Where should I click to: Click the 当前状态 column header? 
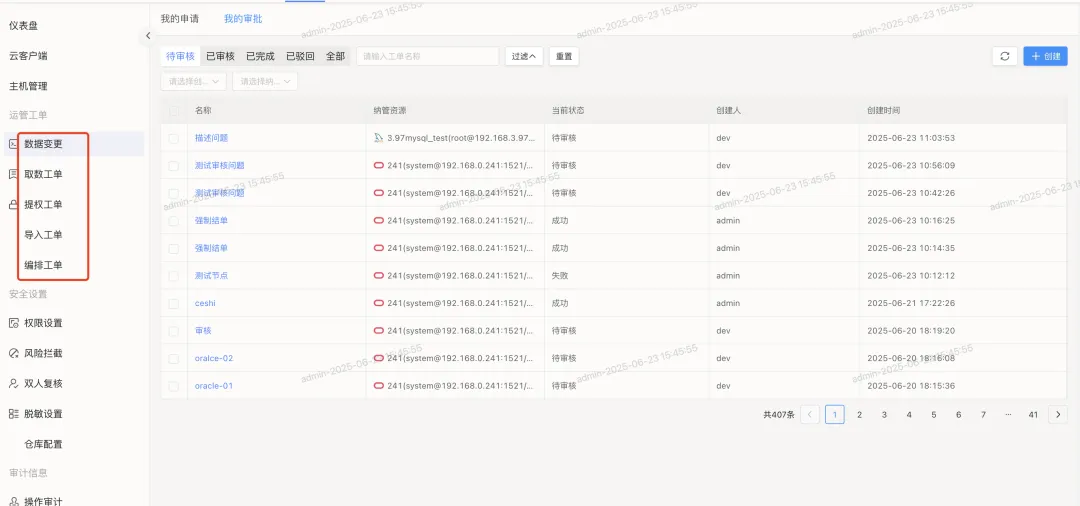click(568, 110)
